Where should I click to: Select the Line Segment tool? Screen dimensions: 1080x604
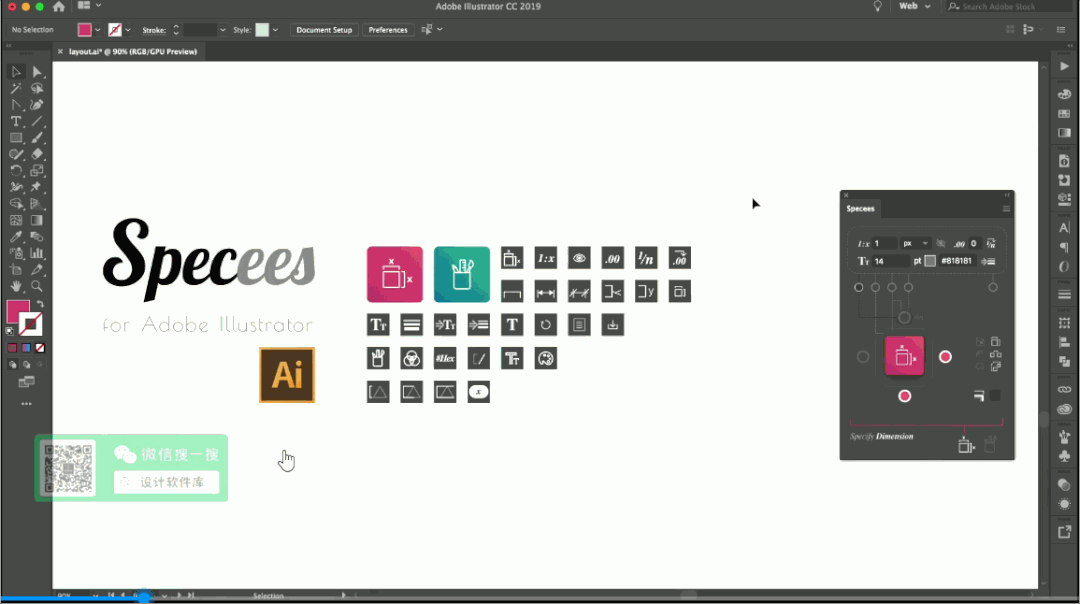(x=37, y=121)
